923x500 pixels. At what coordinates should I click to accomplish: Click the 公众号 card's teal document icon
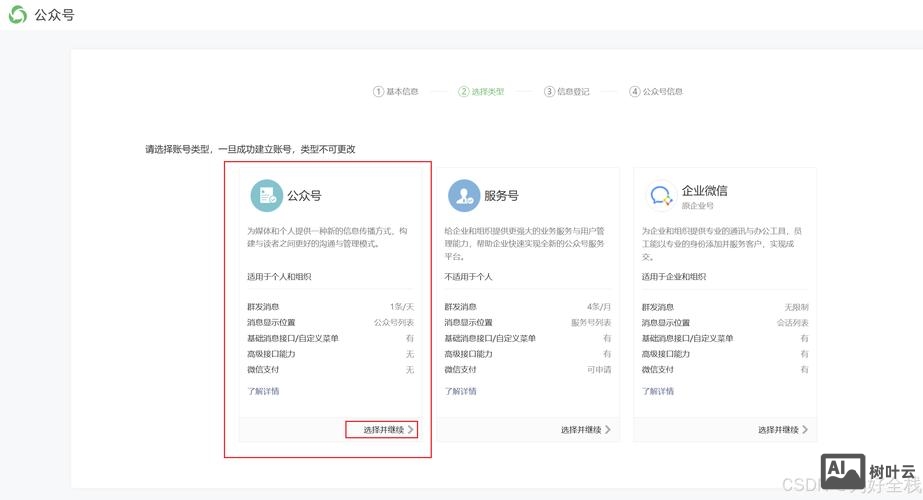(267, 196)
